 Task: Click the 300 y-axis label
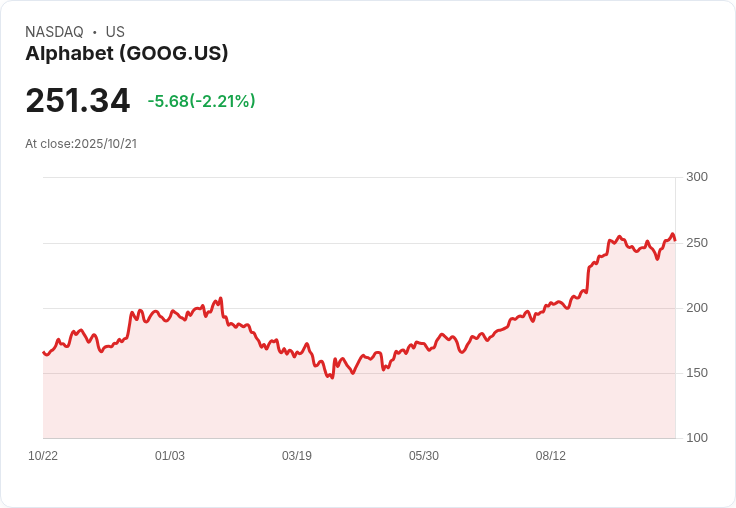click(697, 177)
